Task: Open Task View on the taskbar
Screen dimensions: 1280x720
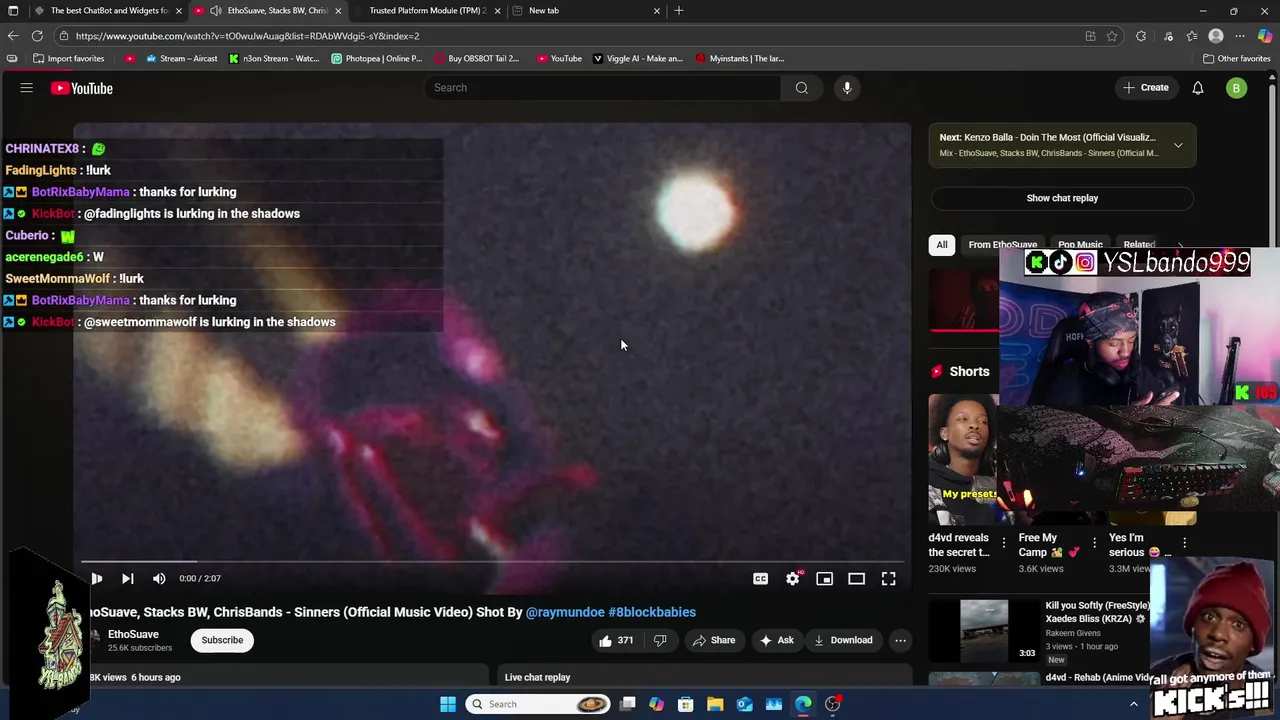Action: point(627,704)
